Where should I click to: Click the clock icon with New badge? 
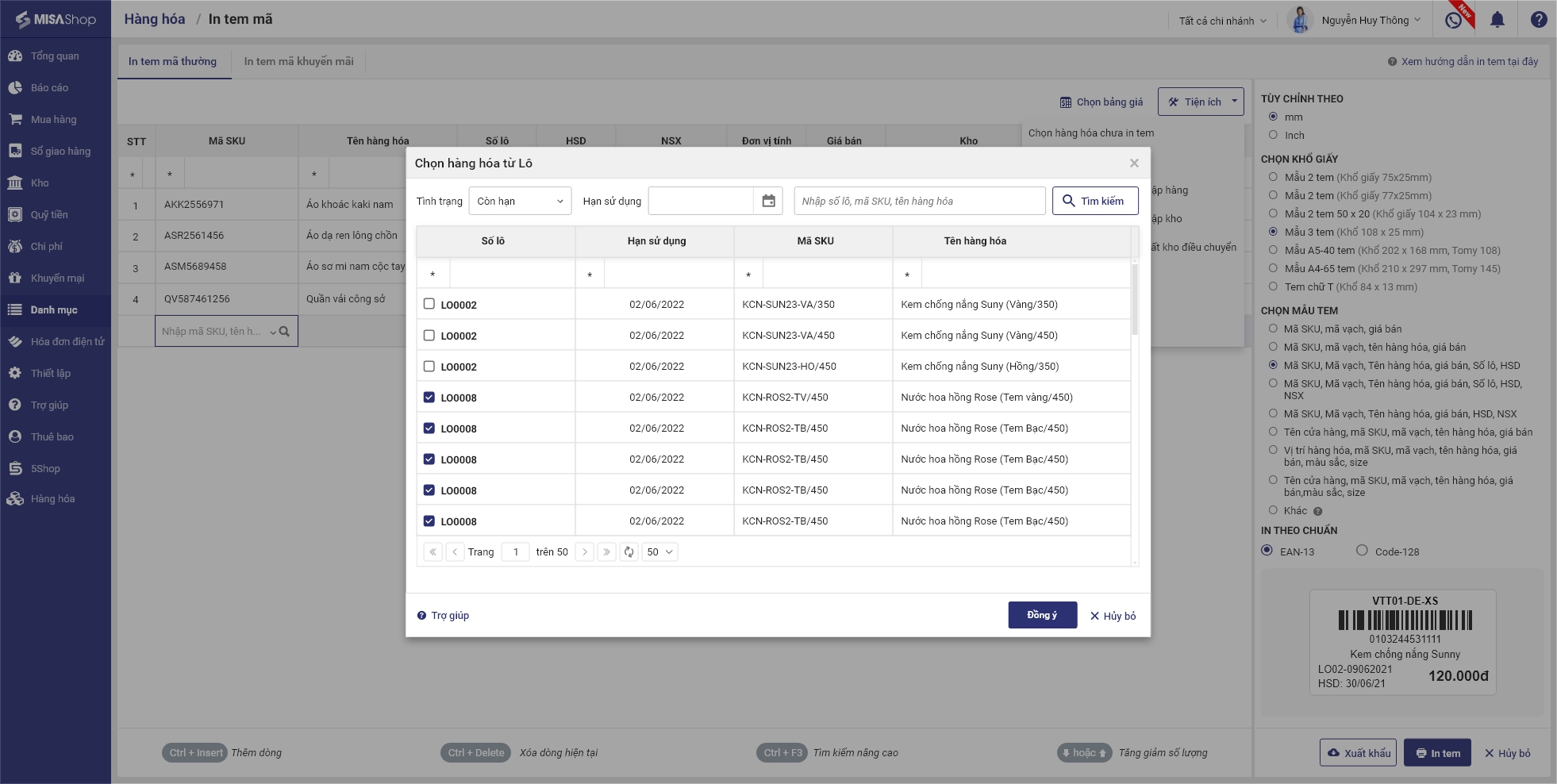1453,20
